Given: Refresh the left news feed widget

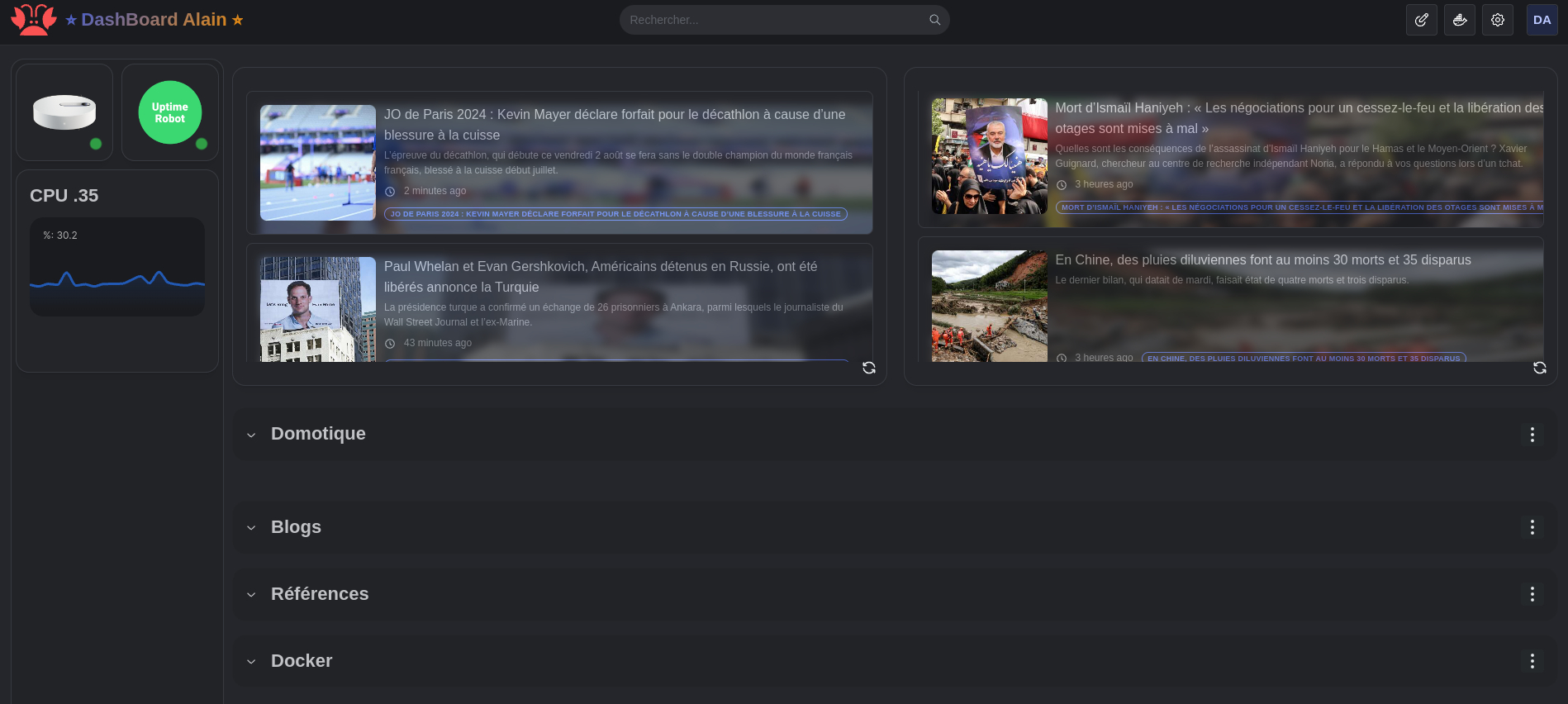Looking at the screenshot, I should pyautogui.click(x=868, y=368).
